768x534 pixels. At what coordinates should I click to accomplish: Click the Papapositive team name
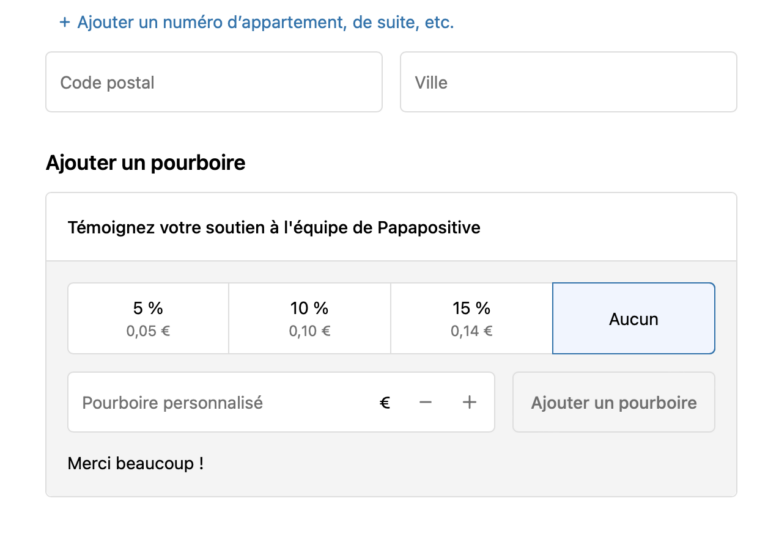428,227
